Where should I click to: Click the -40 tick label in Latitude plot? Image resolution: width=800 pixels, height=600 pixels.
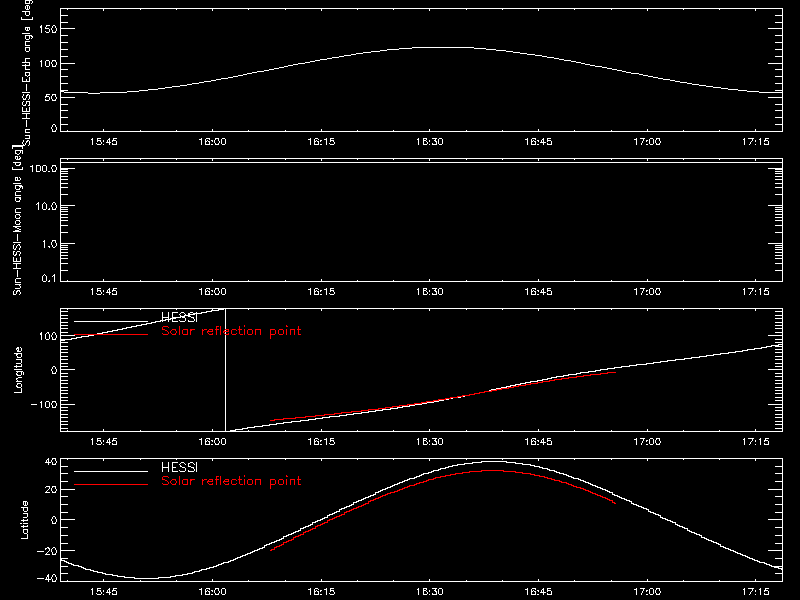[47, 578]
